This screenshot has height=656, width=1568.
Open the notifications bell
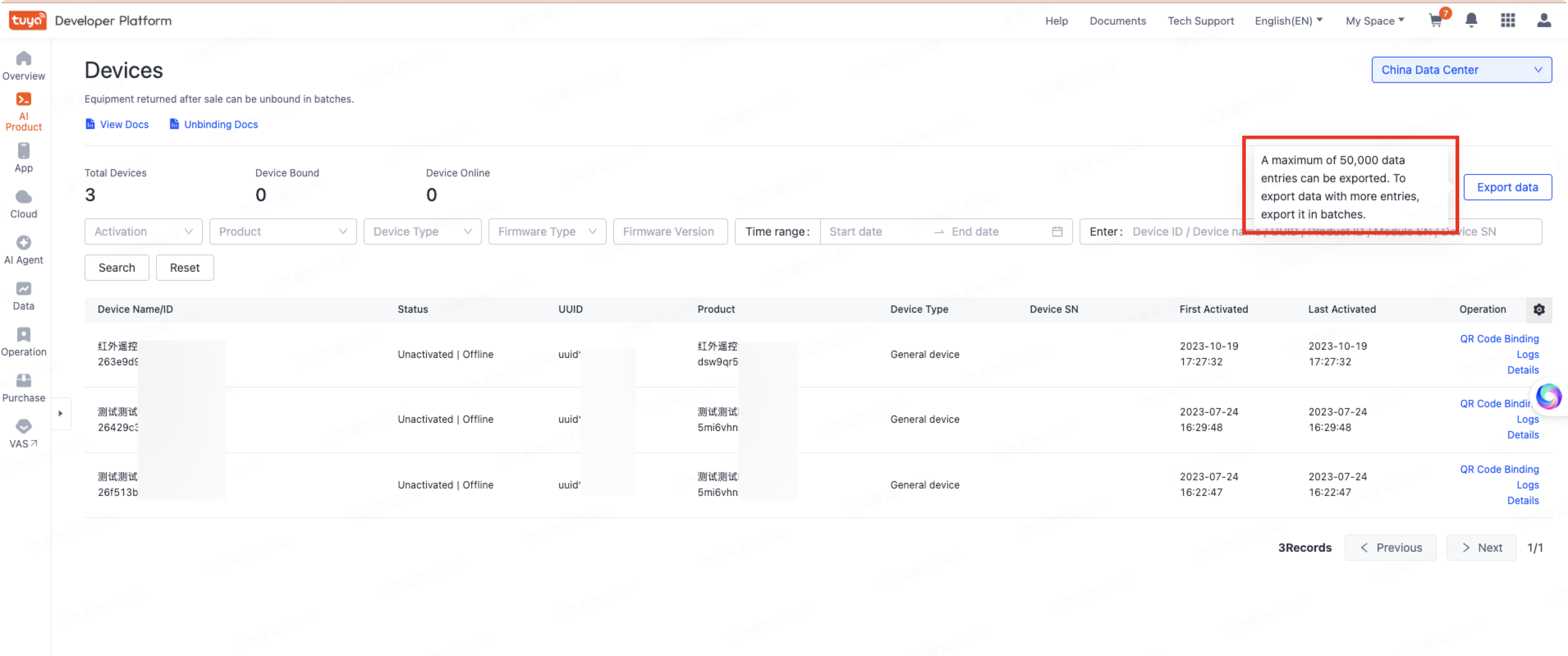[x=1471, y=20]
